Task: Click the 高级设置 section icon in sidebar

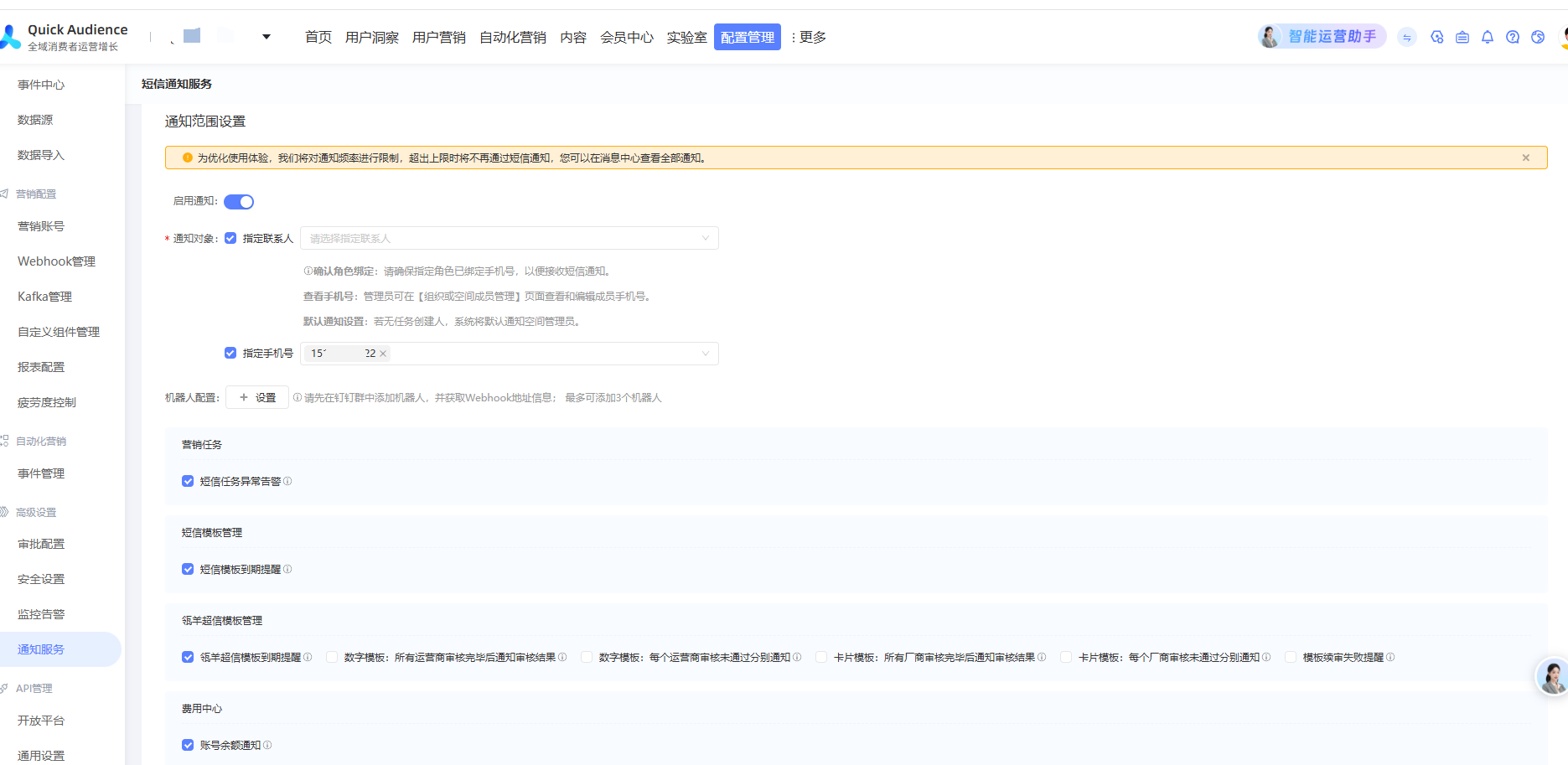Action: [4, 512]
